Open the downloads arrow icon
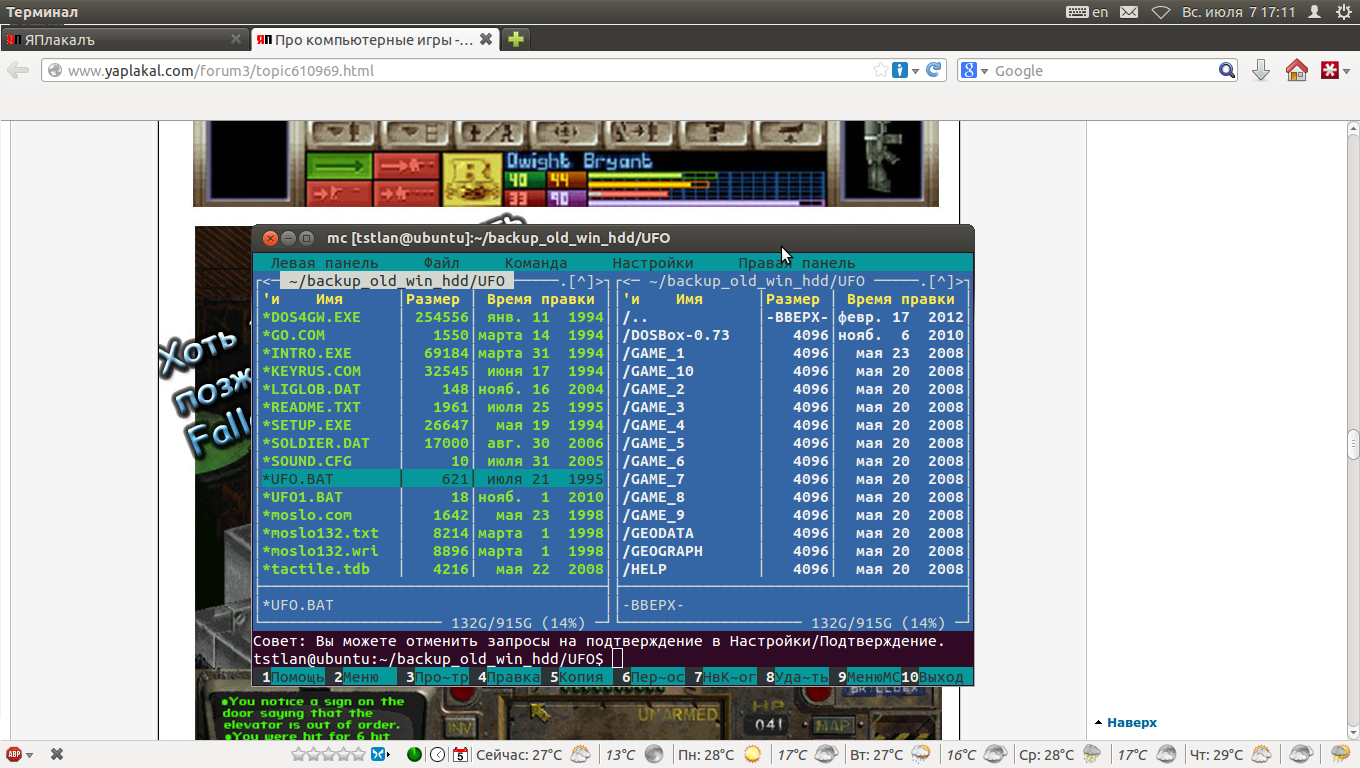This screenshot has width=1360, height=768. [x=1261, y=70]
